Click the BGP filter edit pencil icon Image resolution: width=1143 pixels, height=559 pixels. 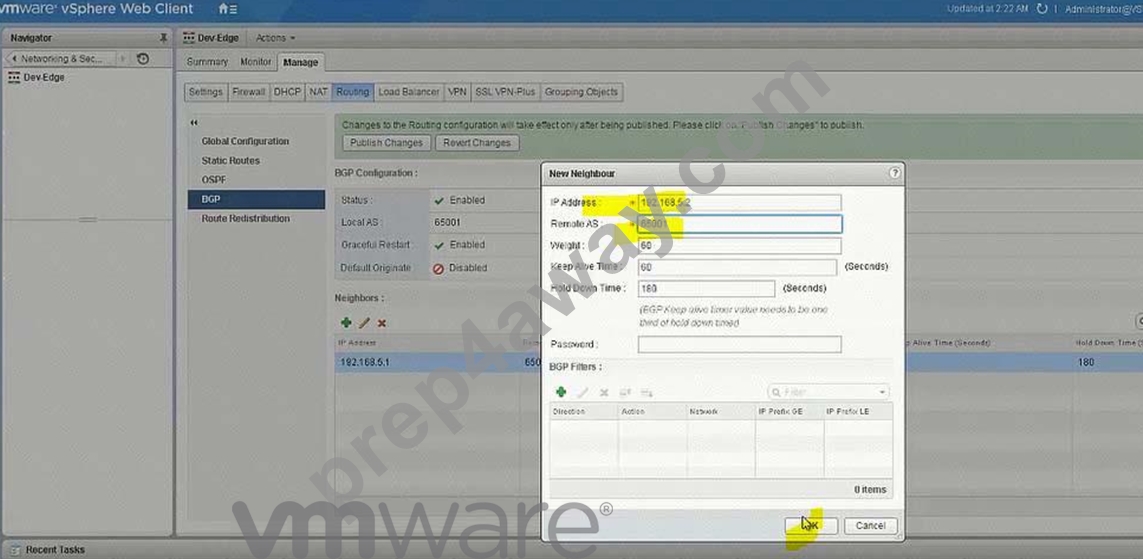(582, 392)
